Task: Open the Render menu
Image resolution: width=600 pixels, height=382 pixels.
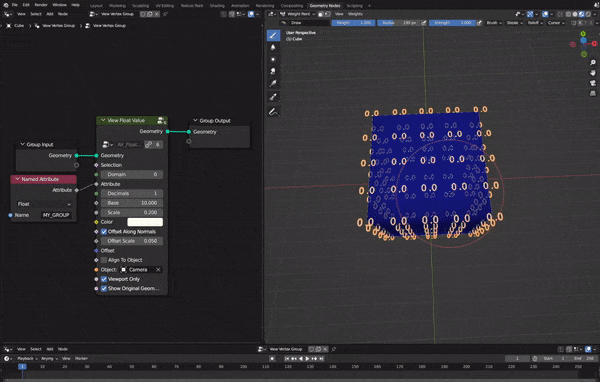Action: (41, 5)
